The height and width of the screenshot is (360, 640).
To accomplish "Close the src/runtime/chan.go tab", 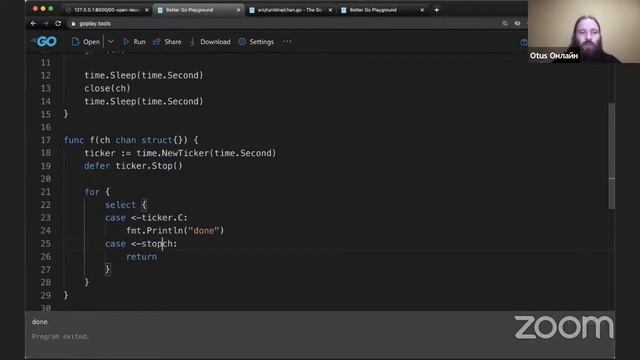I will (330, 10).
